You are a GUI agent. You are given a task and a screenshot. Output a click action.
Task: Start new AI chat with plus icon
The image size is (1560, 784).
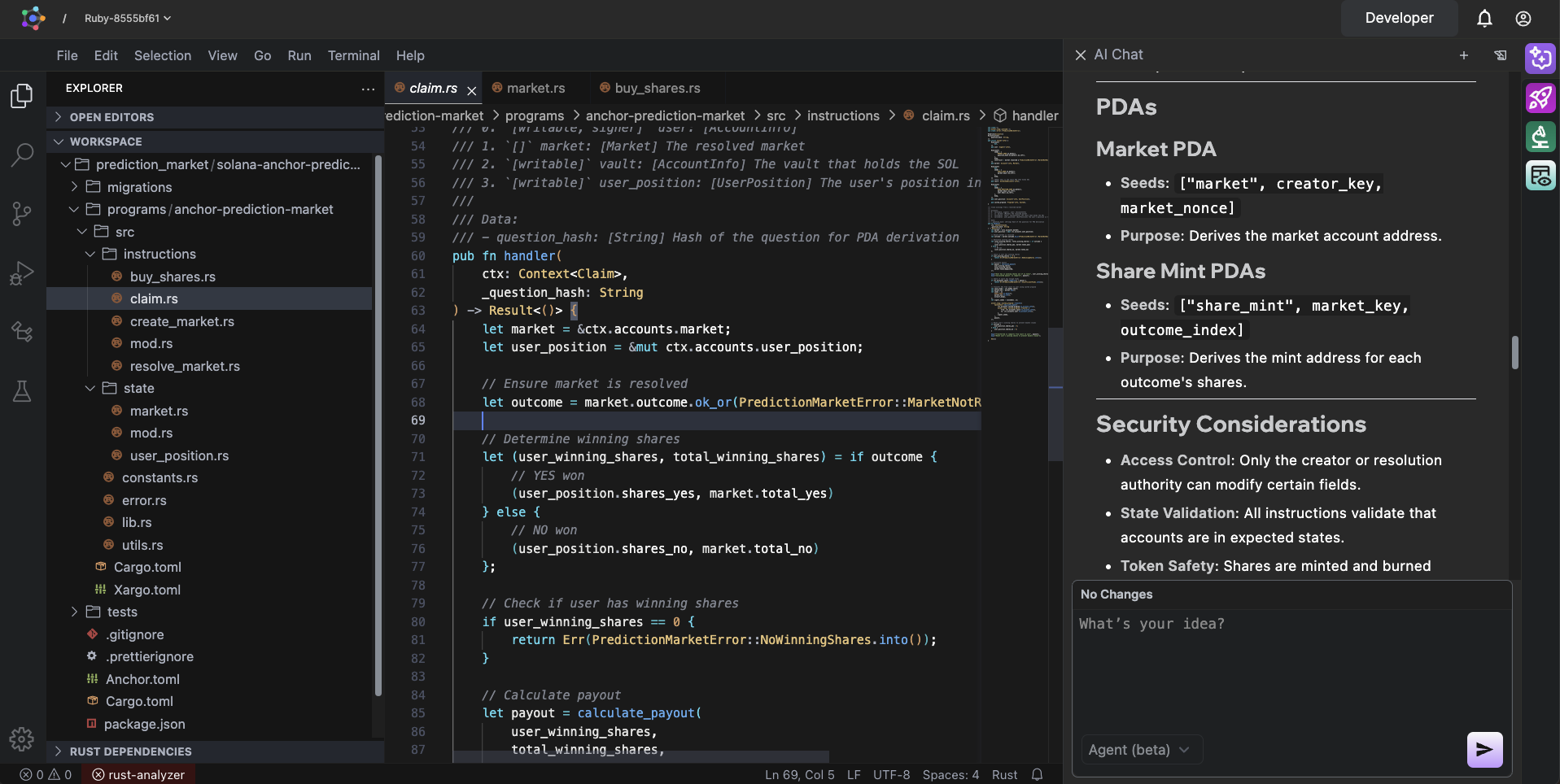coord(1463,55)
